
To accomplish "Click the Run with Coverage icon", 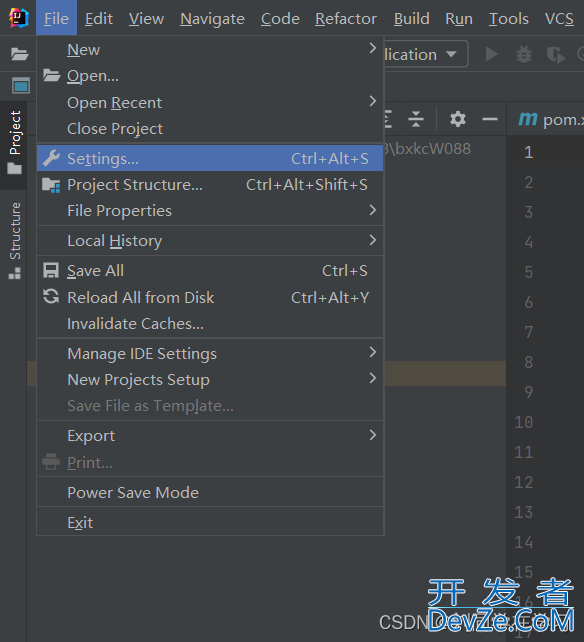I will [x=556, y=54].
